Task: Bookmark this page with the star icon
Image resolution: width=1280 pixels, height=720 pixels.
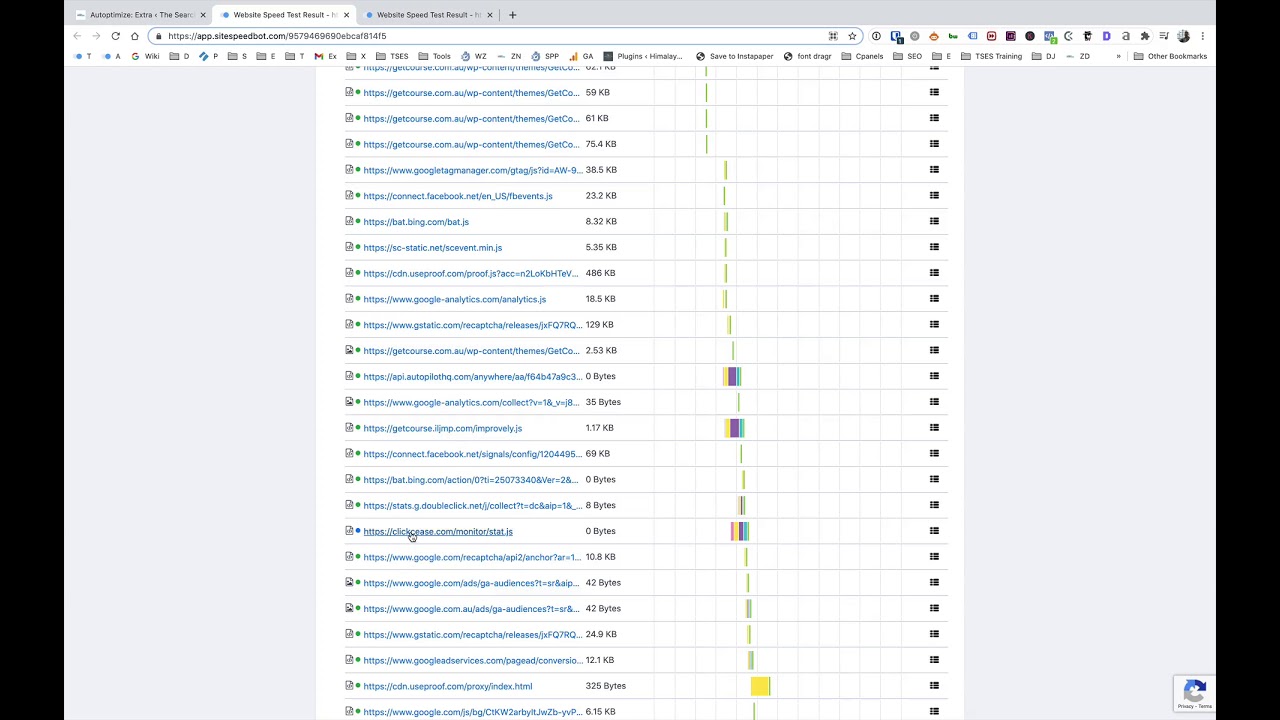Action: tap(852, 36)
